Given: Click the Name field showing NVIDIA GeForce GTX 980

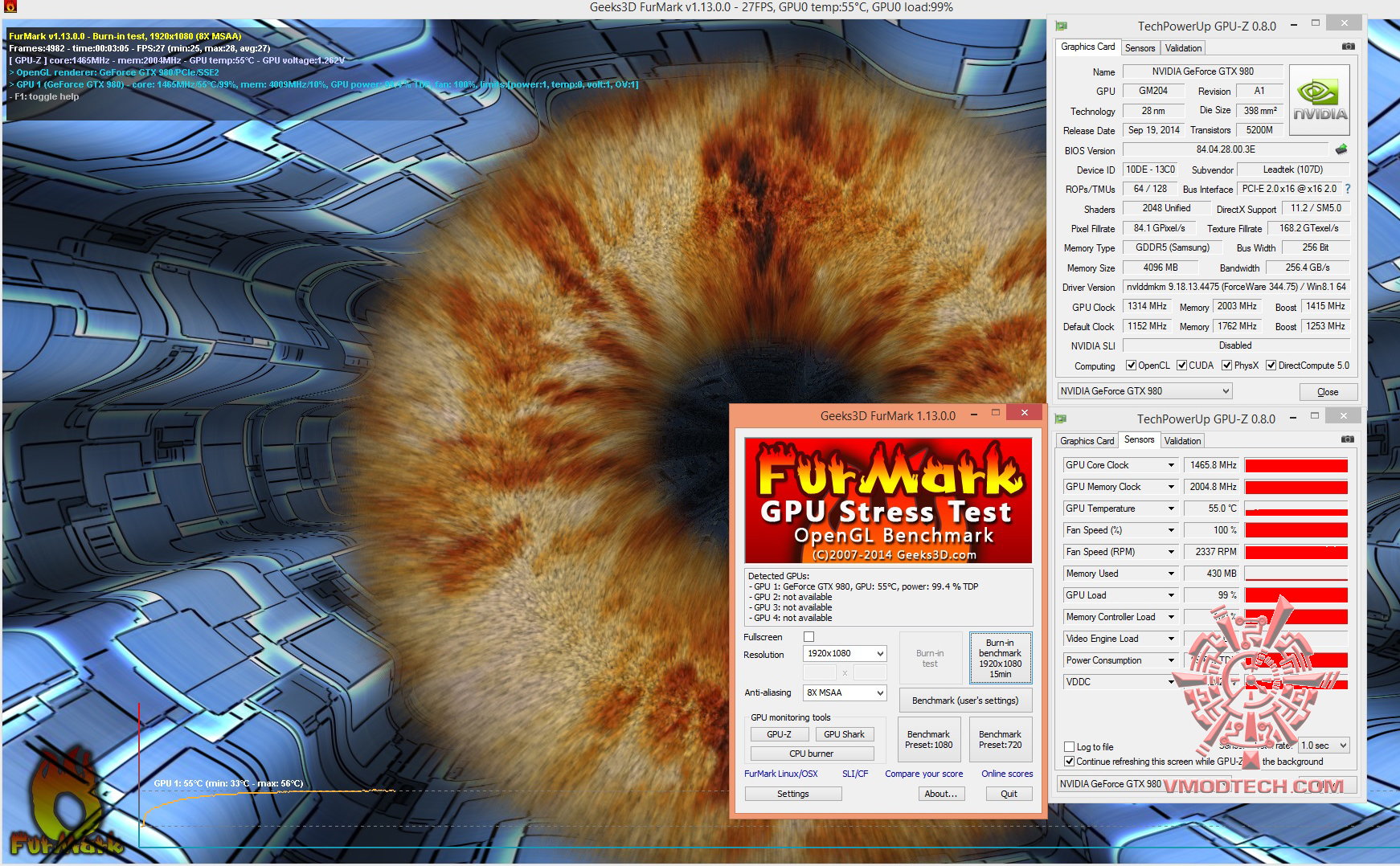Looking at the screenshot, I should [1202, 71].
